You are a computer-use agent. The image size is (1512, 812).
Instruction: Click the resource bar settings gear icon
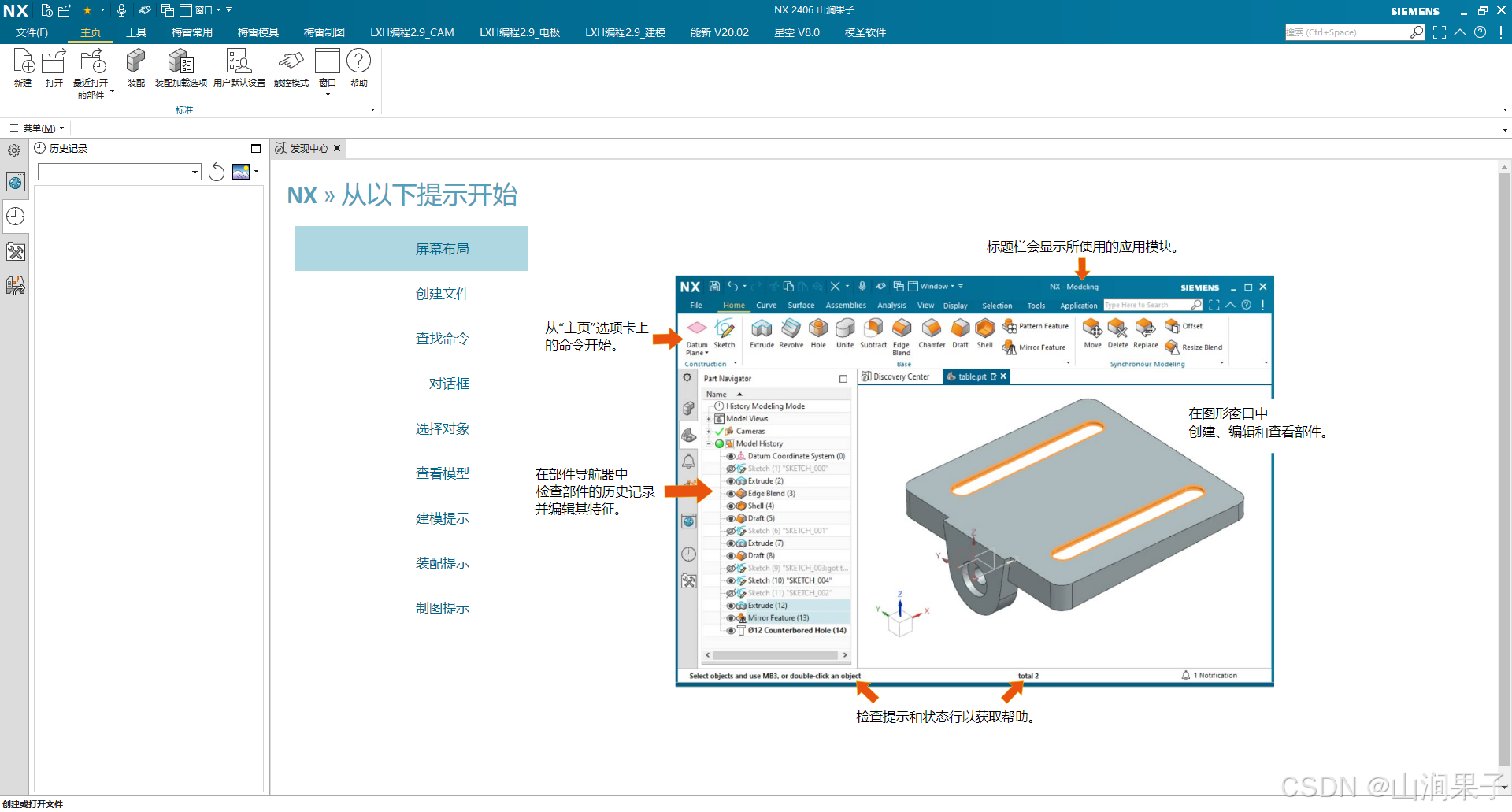point(14,150)
